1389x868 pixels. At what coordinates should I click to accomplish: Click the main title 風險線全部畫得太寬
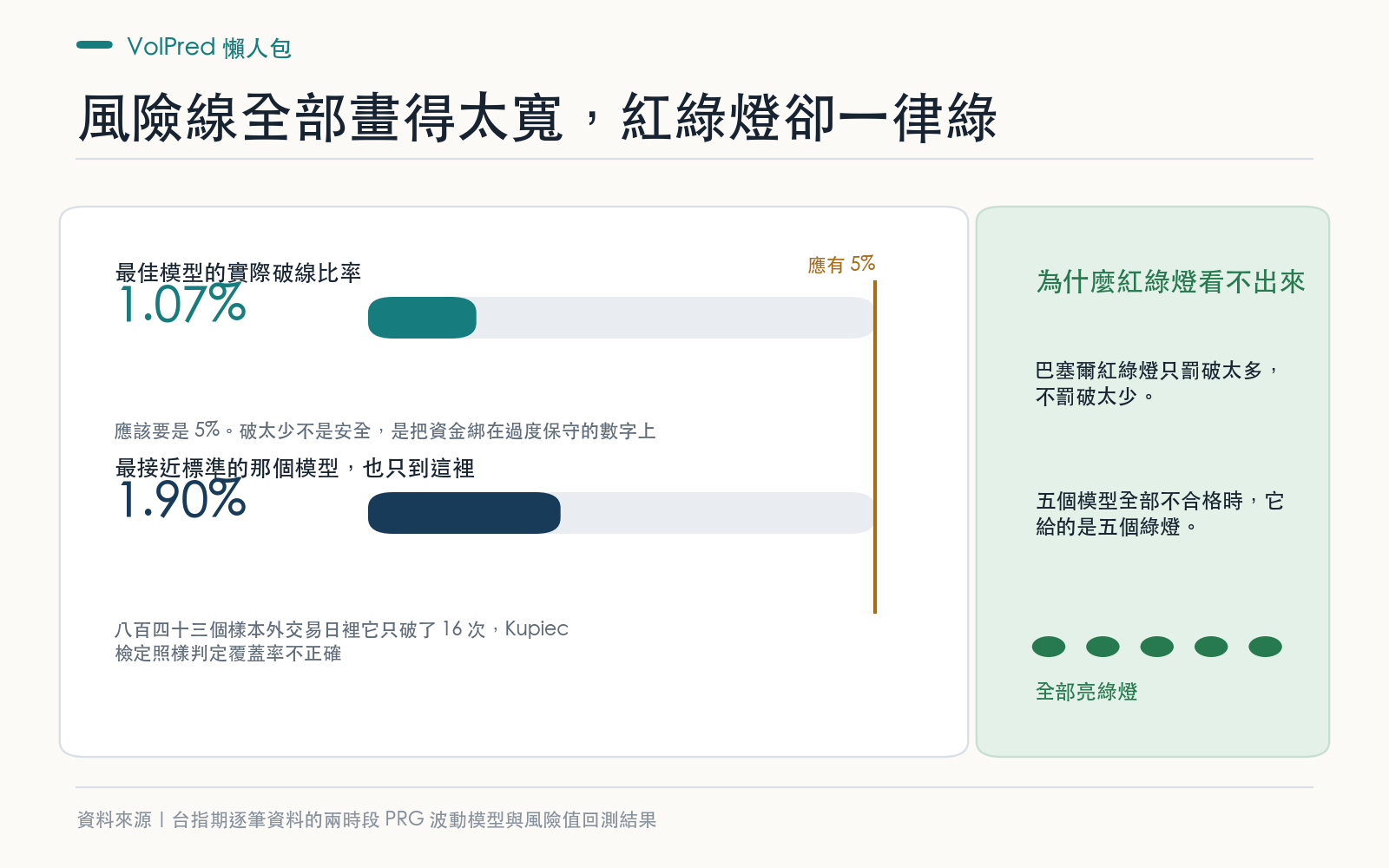coord(320,118)
